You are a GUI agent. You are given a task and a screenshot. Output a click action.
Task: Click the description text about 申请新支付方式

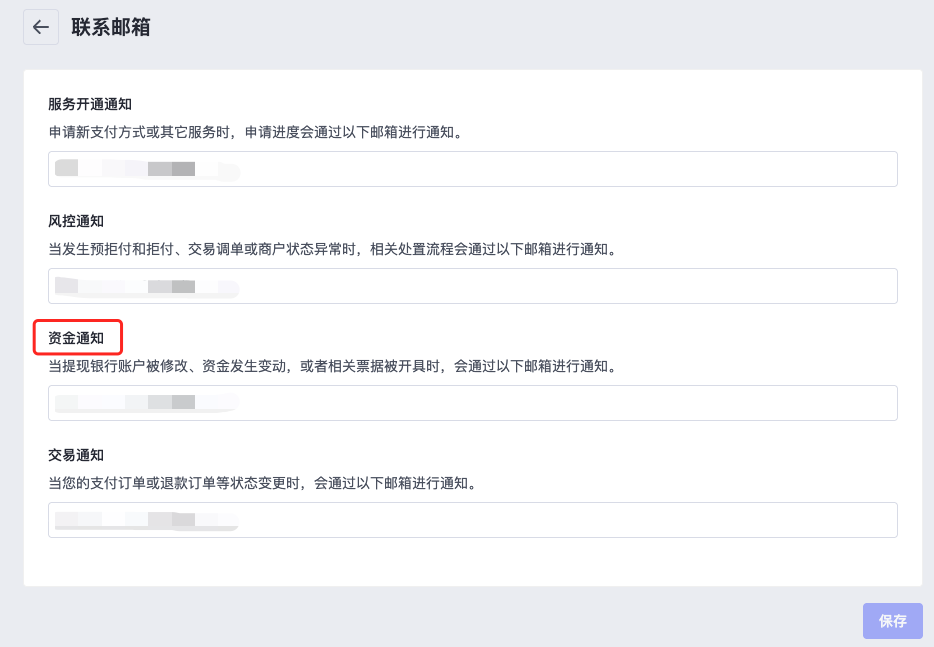pos(256,132)
